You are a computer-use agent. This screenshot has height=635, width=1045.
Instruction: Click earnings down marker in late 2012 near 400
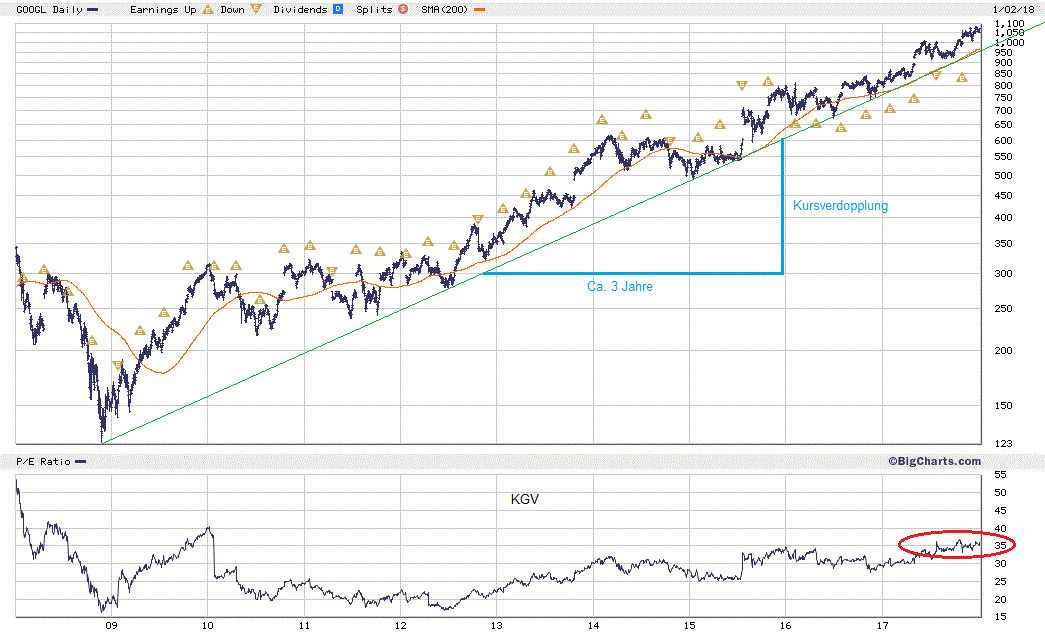[477, 219]
